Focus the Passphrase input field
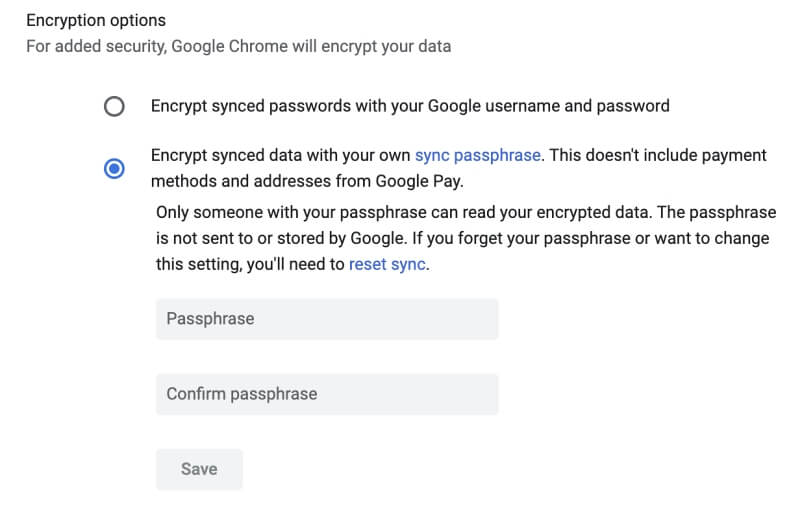Image resolution: width=800 pixels, height=515 pixels. click(327, 319)
